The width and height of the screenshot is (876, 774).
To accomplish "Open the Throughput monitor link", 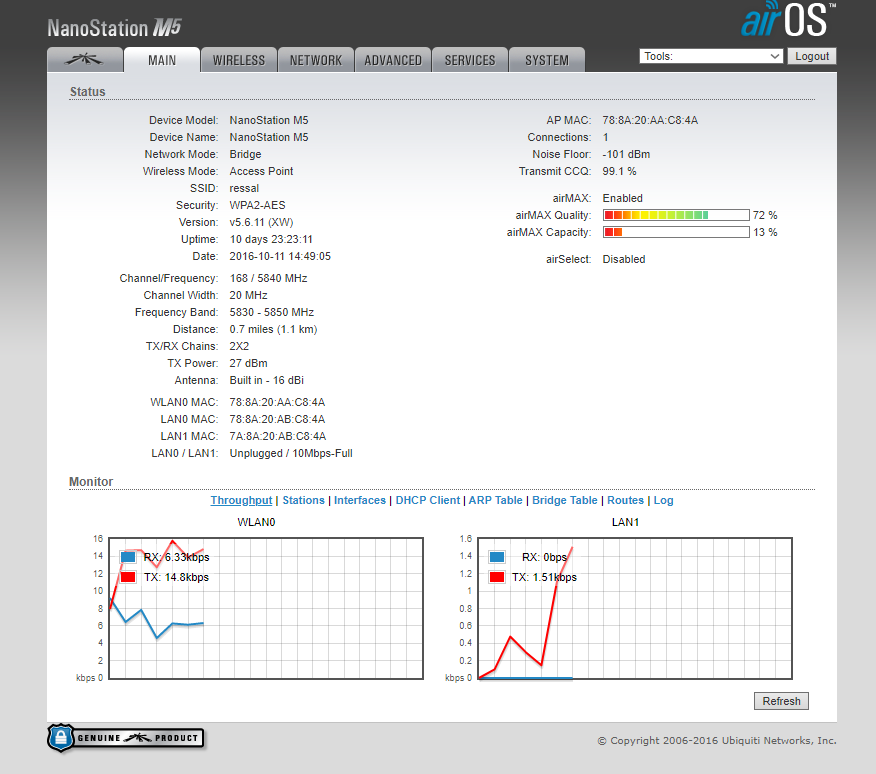I will click(241, 500).
